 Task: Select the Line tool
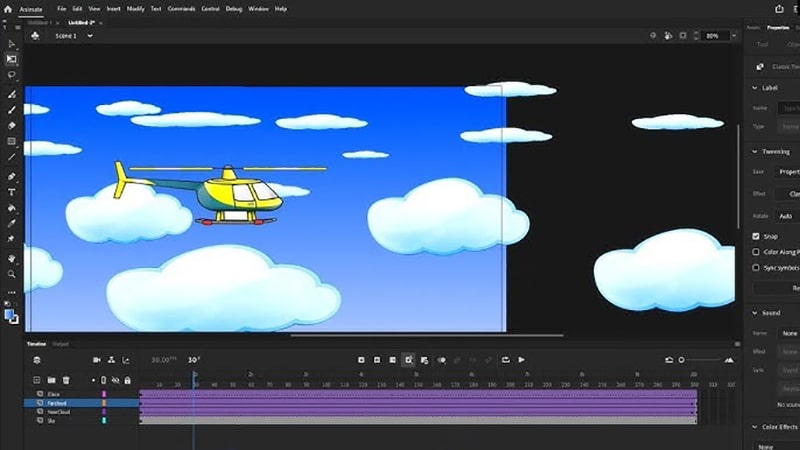11,157
